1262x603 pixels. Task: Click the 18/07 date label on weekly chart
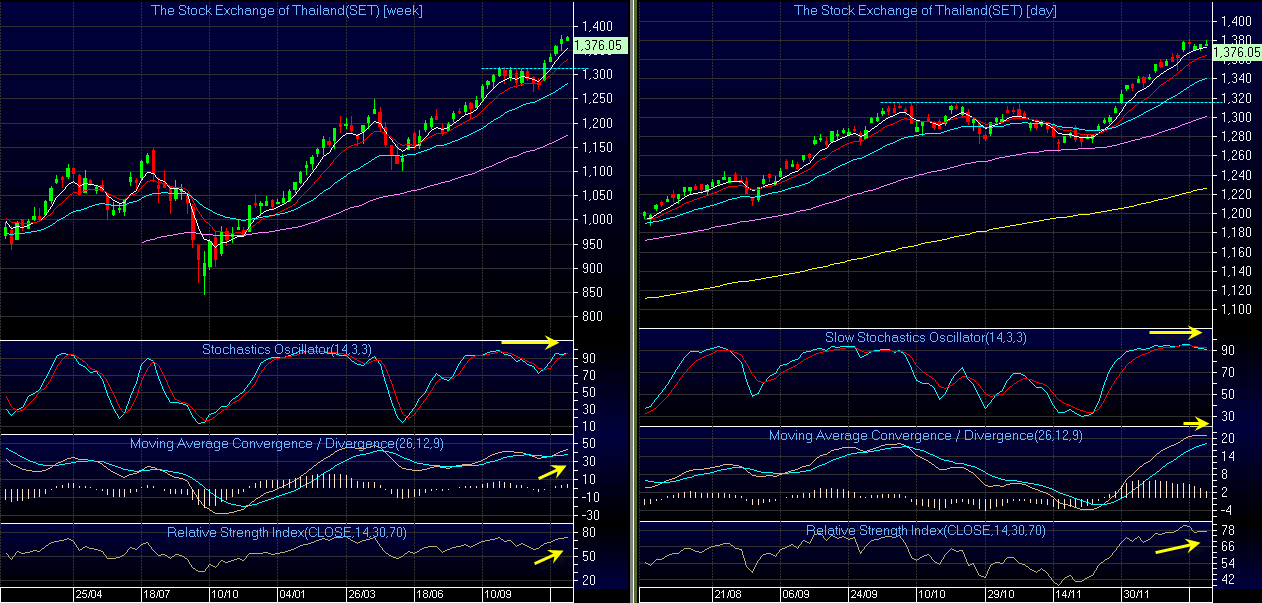point(155,594)
